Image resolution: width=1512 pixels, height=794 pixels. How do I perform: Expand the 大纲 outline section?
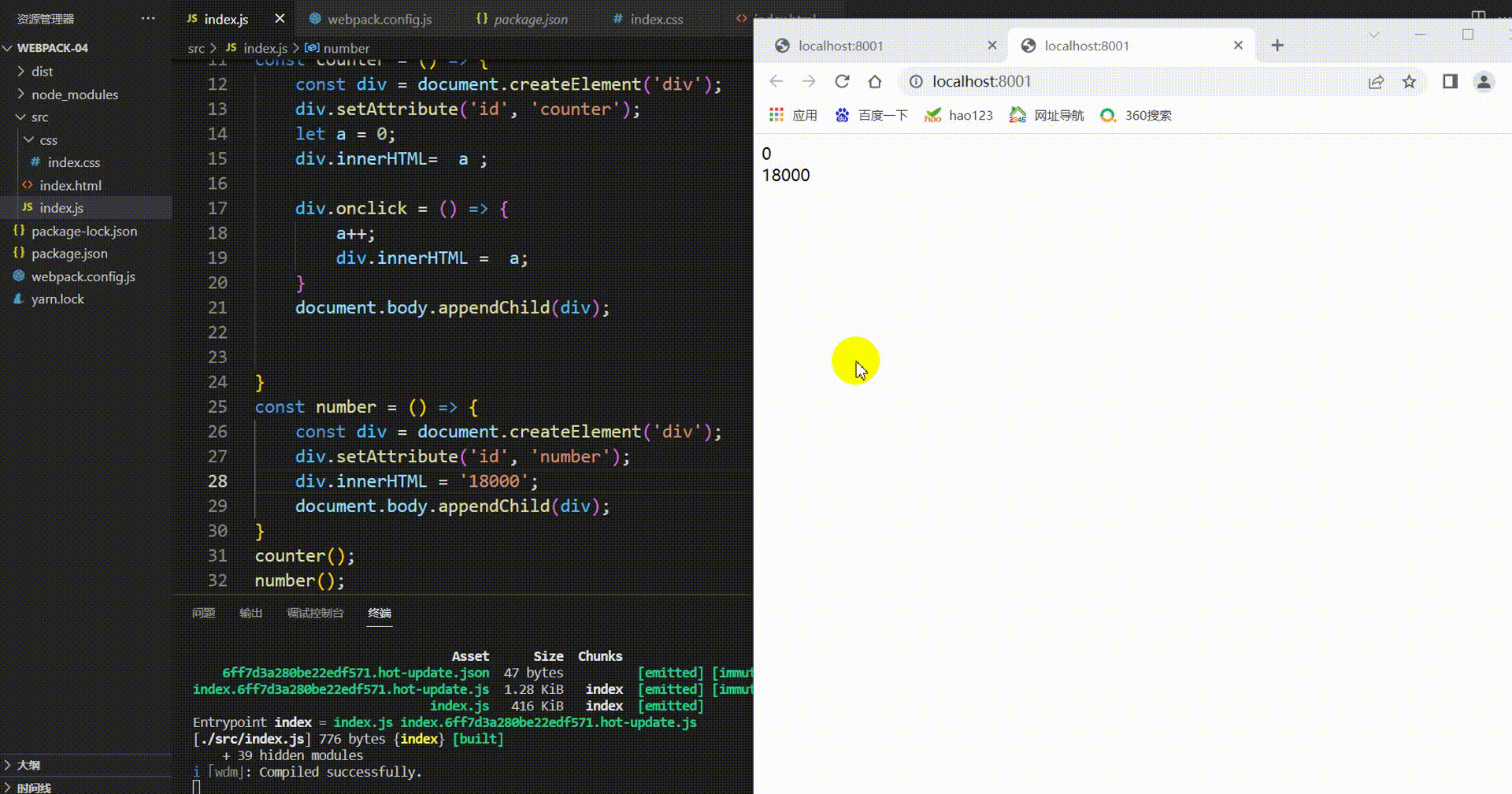click(x=28, y=765)
